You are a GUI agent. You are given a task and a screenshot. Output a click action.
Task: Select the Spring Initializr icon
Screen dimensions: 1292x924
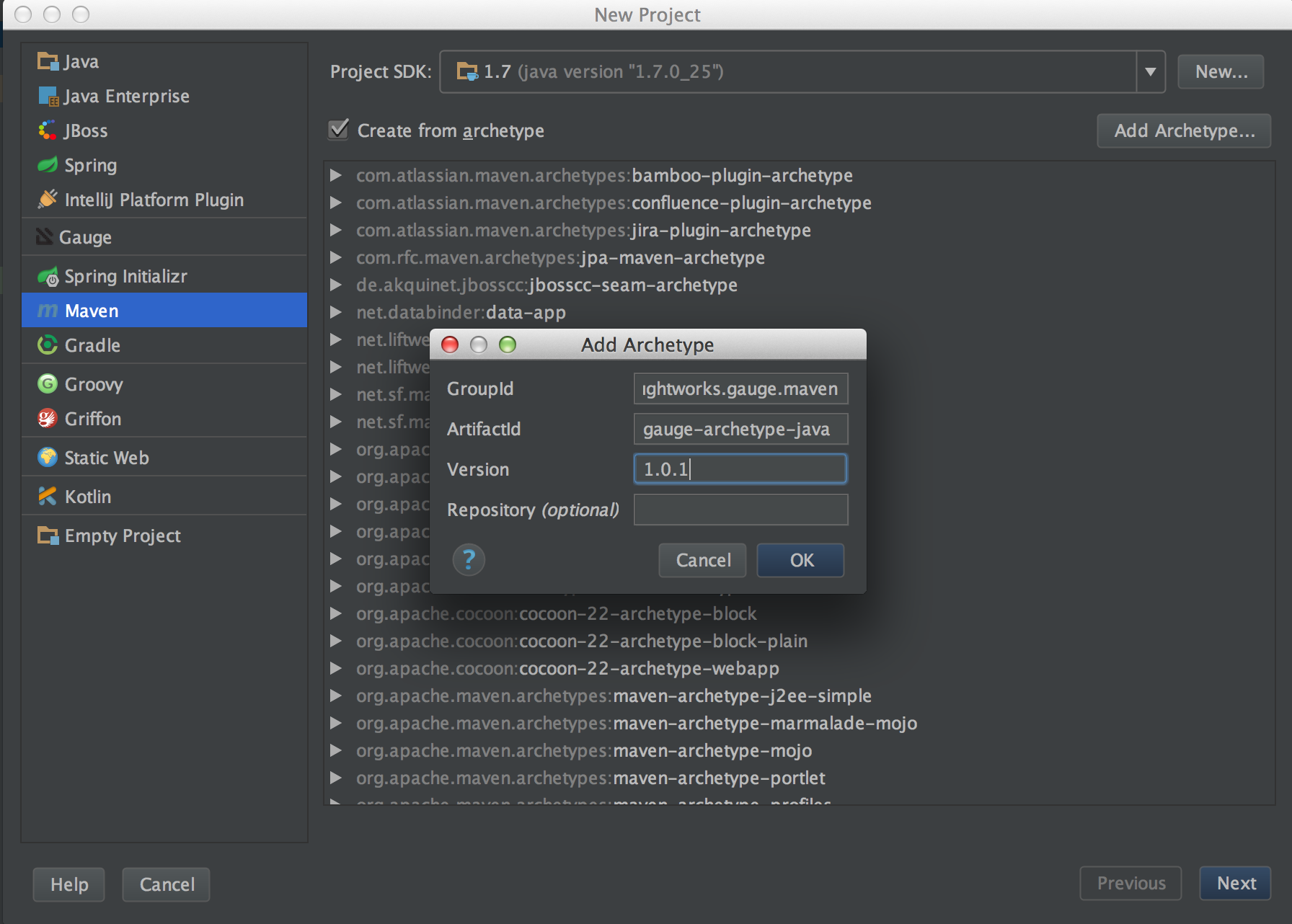click(x=48, y=276)
